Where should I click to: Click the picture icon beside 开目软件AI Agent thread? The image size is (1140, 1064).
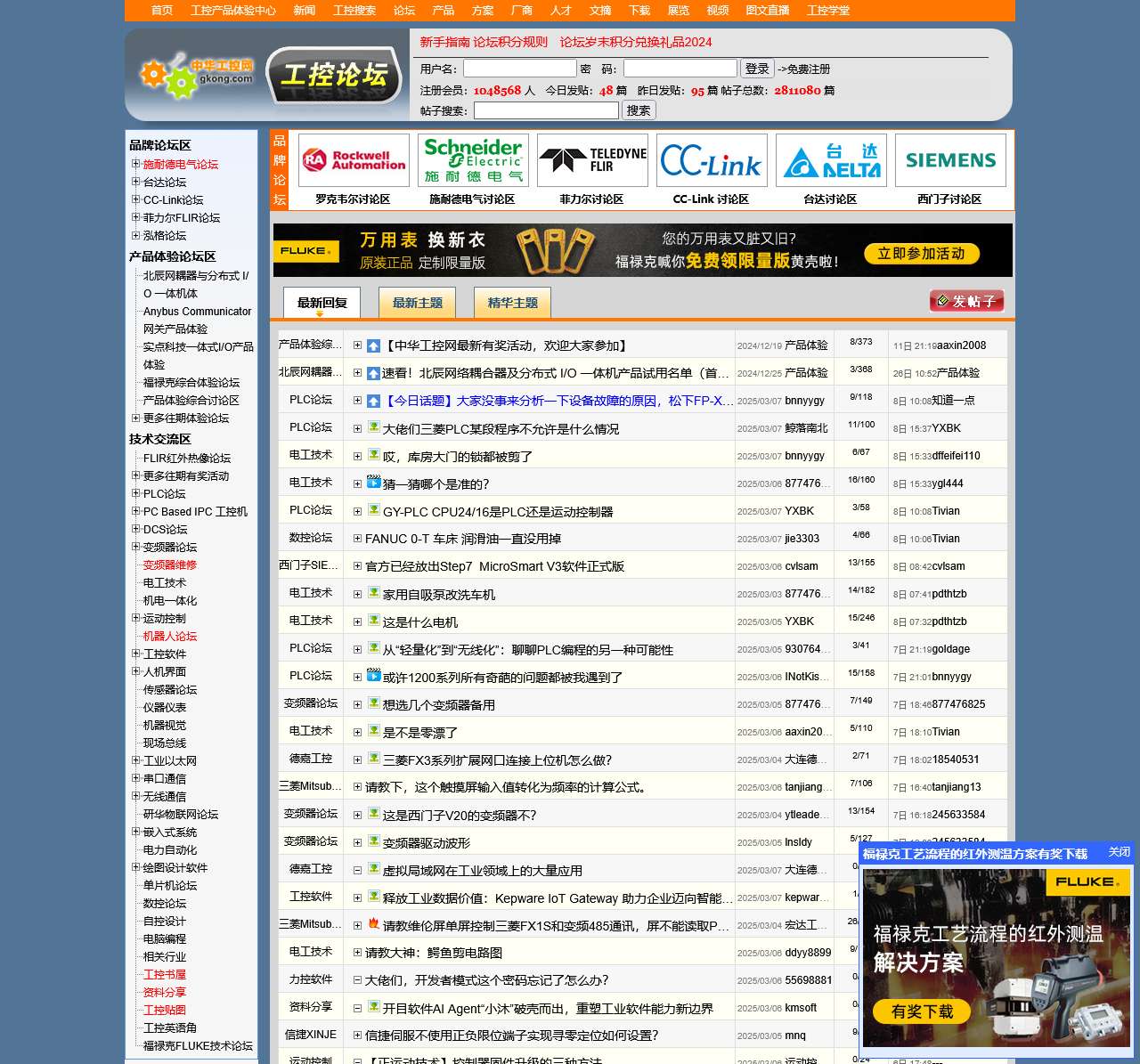pyautogui.click(x=374, y=1007)
